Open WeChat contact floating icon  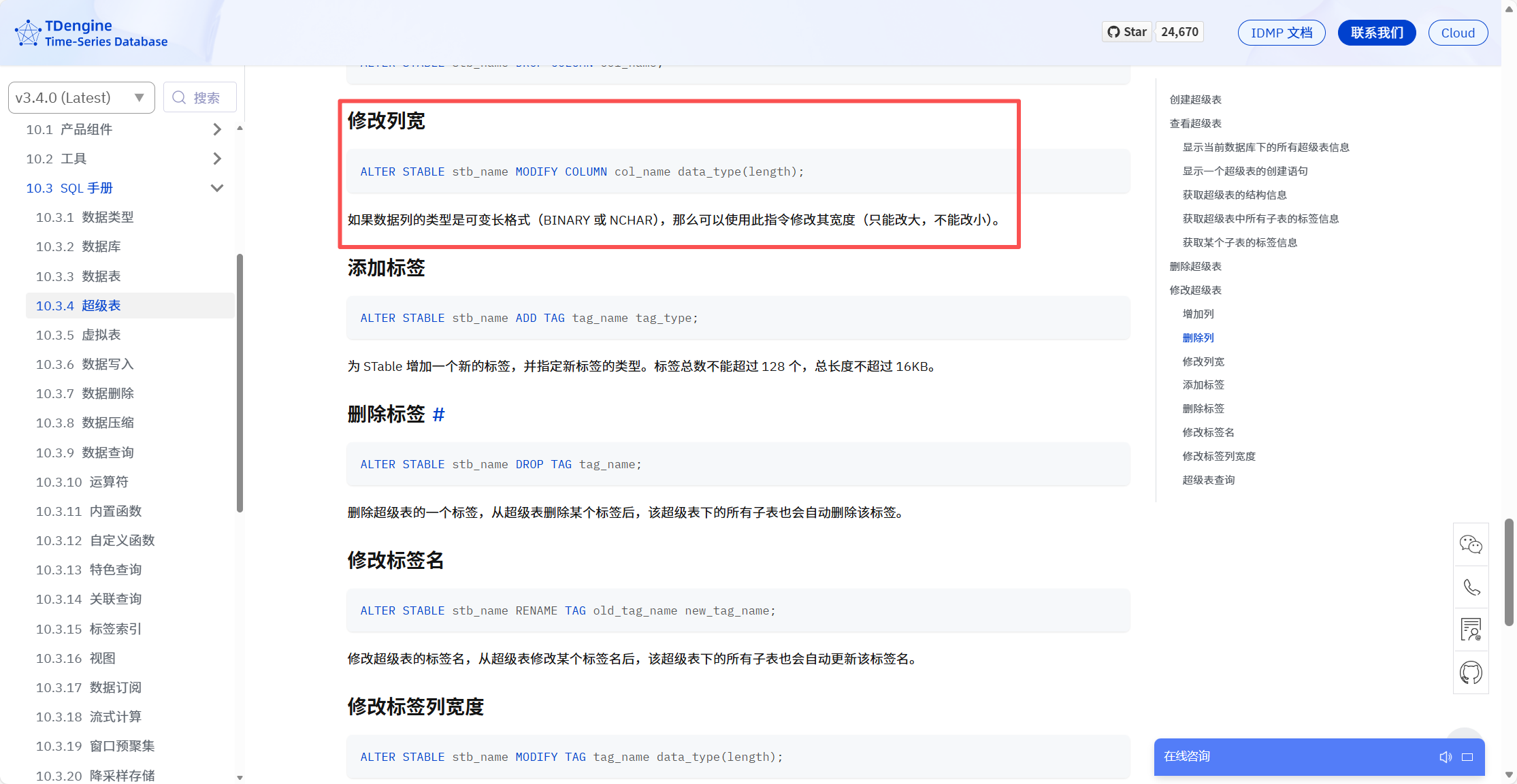click(x=1471, y=544)
